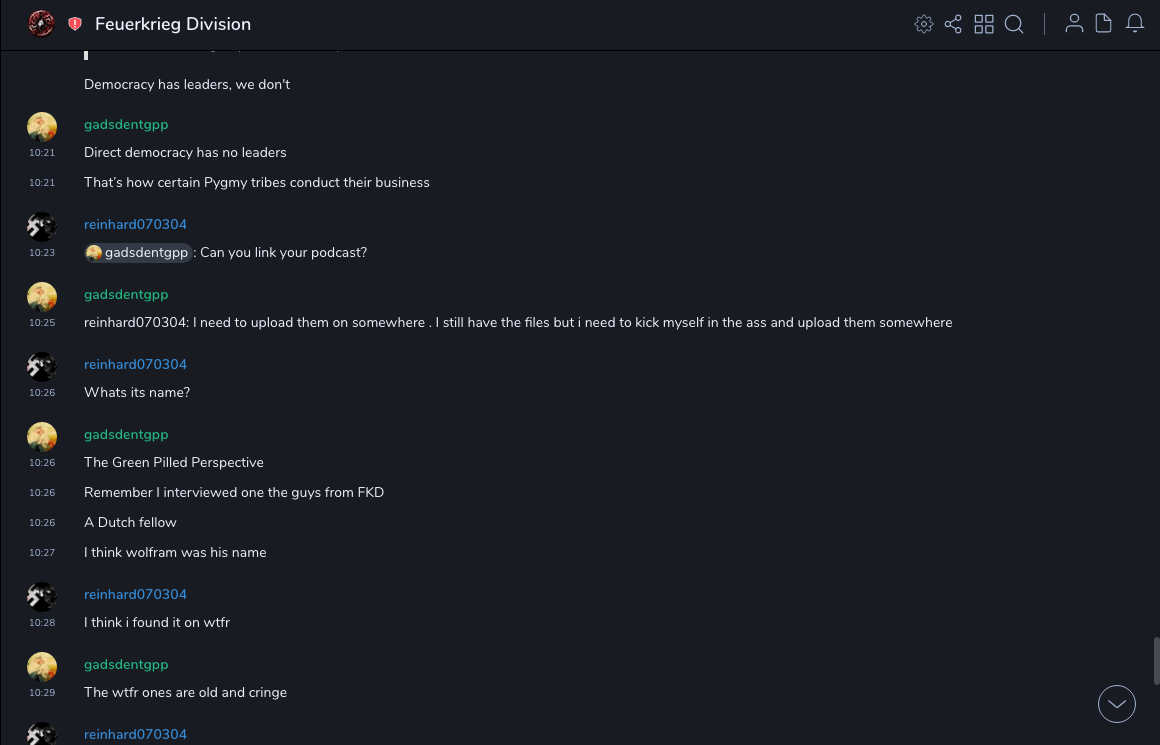Jump to latest messages with down-chevron button

[1117, 704]
